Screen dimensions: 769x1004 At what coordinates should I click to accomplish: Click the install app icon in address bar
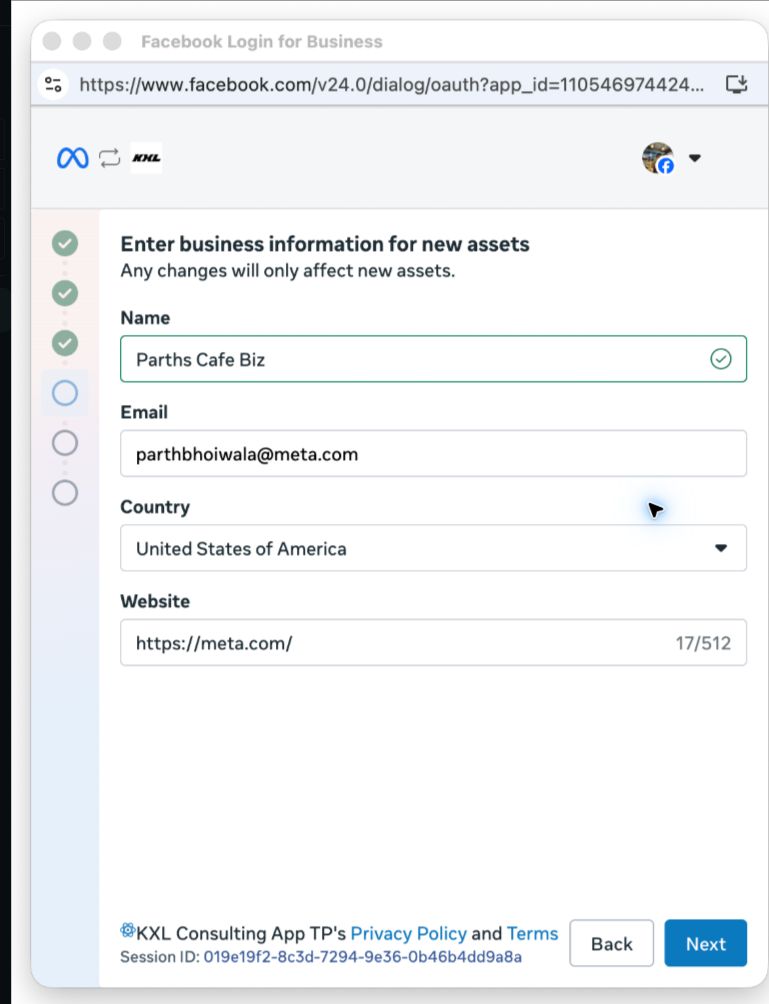[x=736, y=84]
